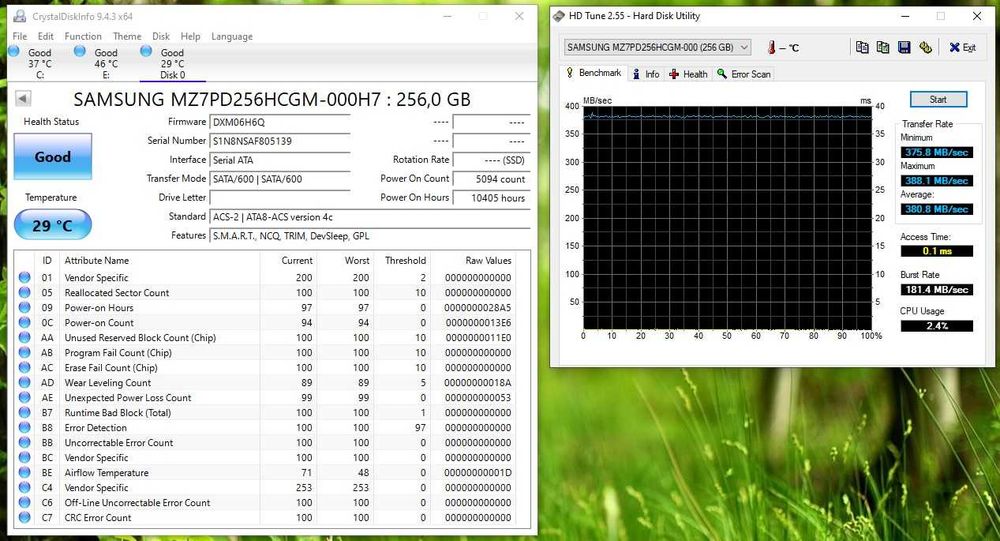Viewport: 1000px width, 541px height.
Task: Select the Wear Leveling Count attribute text
Action: point(108,383)
